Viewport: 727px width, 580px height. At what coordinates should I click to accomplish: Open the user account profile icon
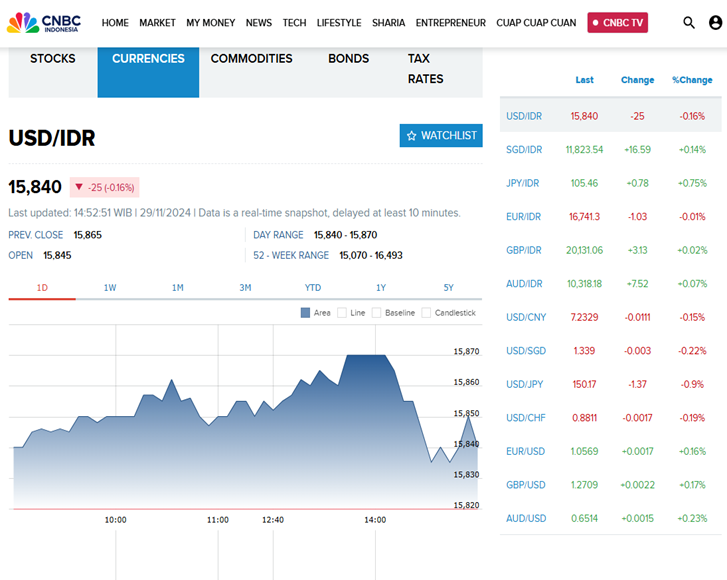pos(715,22)
